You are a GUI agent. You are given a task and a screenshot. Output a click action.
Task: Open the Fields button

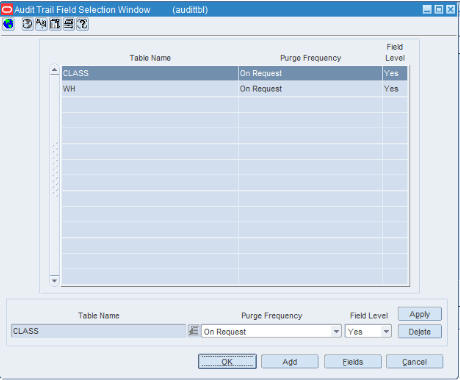pos(353,362)
